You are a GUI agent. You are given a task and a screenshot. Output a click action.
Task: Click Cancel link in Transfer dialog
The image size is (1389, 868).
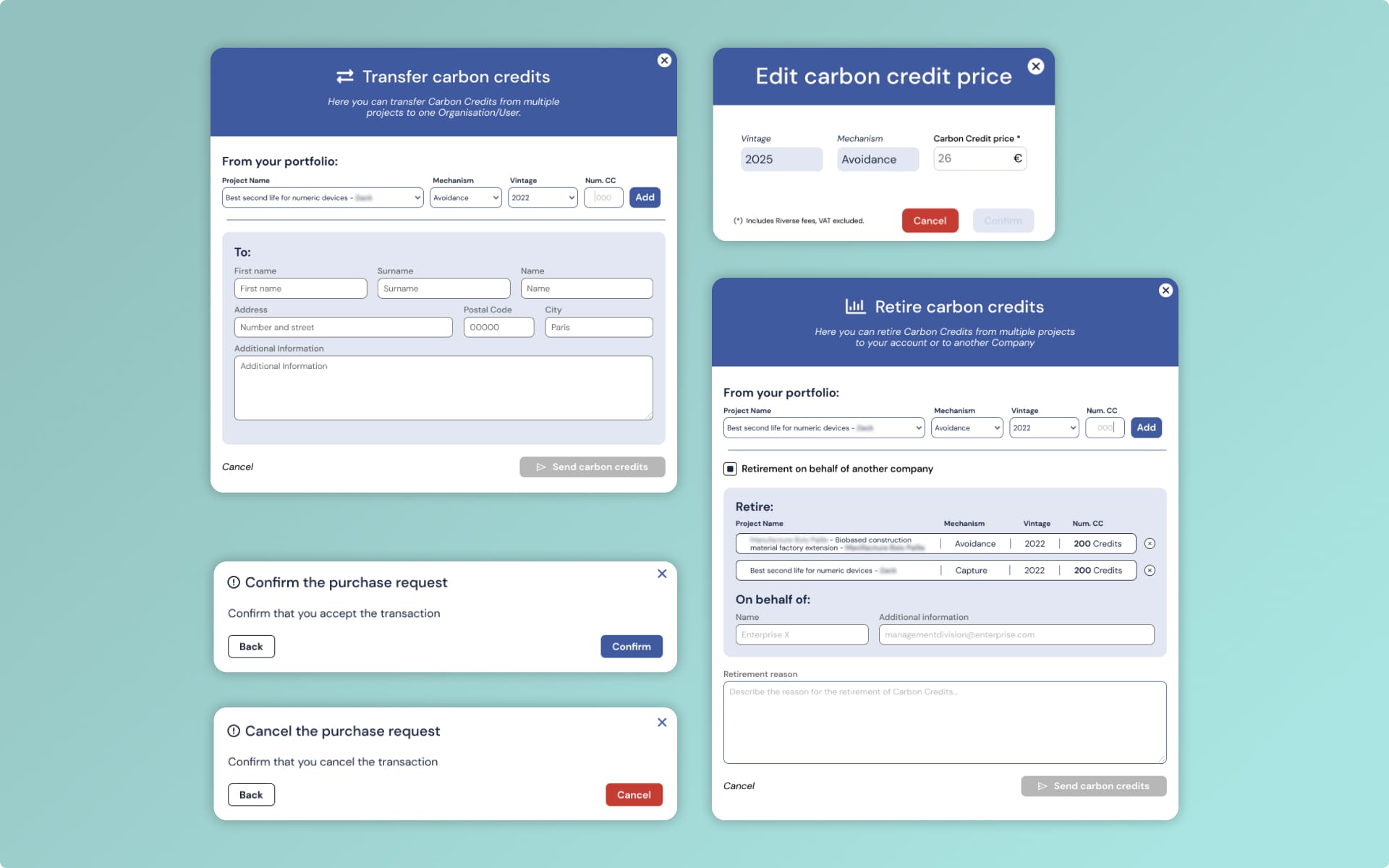237,467
